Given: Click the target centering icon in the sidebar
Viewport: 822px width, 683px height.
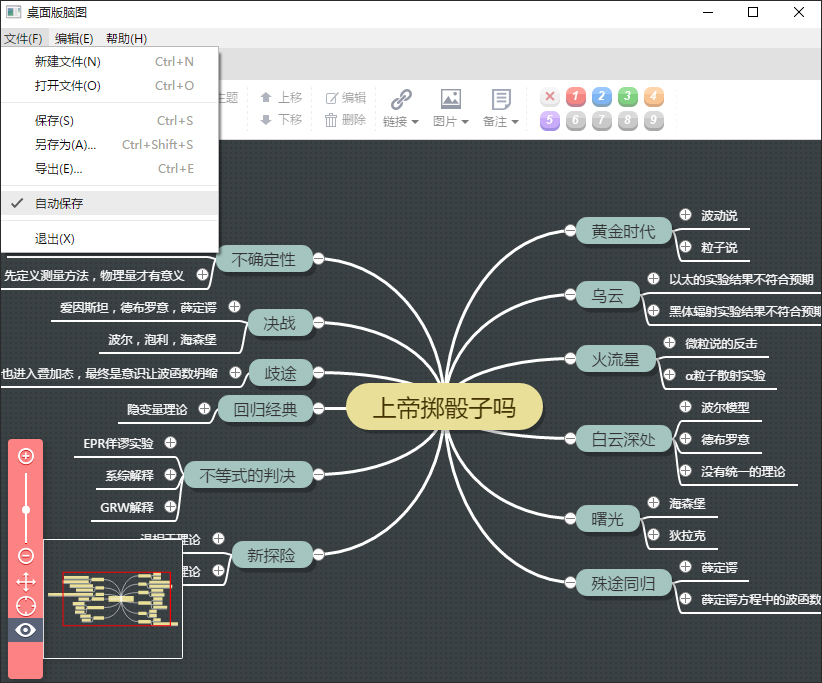Looking at the screenshot, I should coord(25,605).
